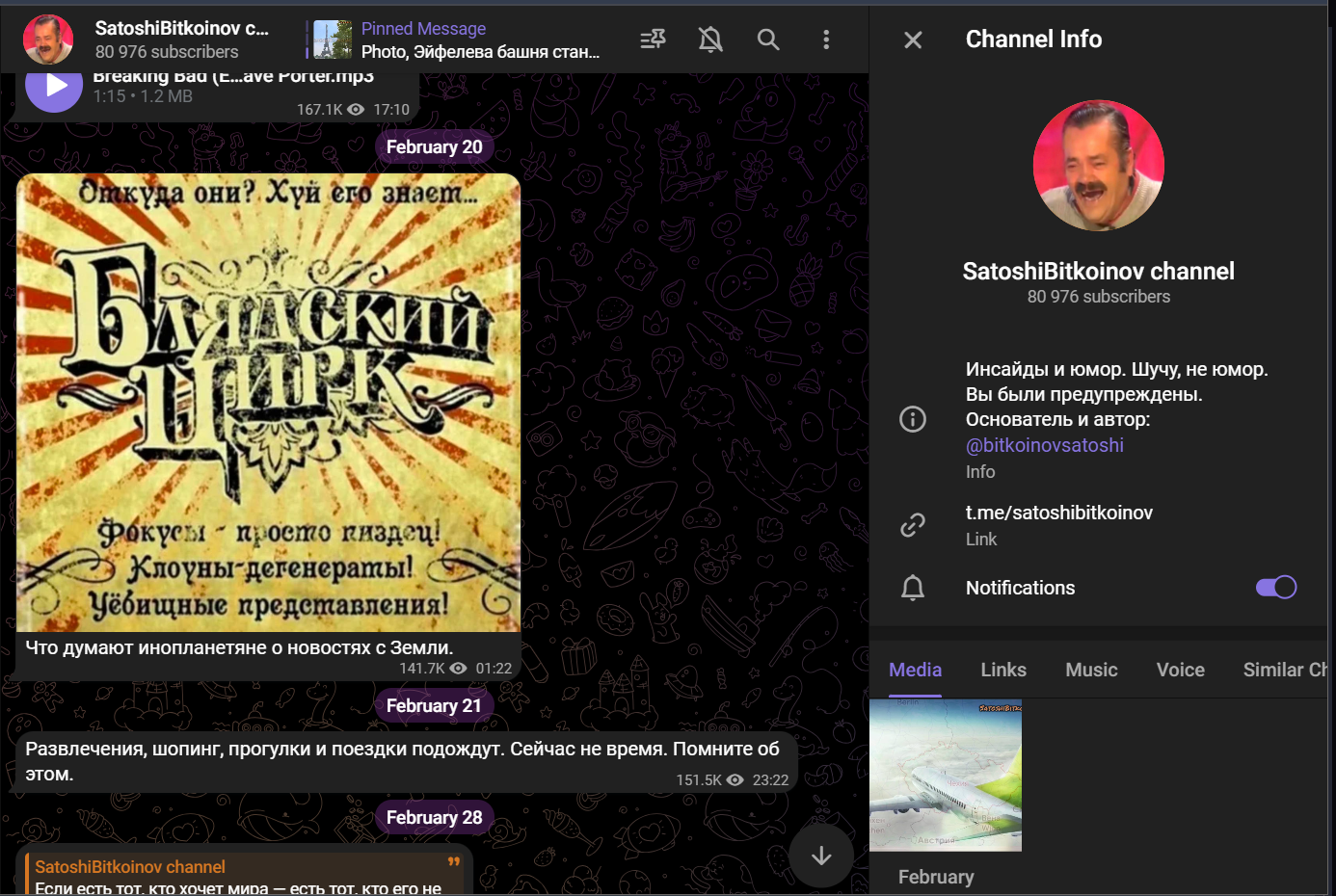Close the Channel Info panel
1336x896 pixels.
click(913, 40)
